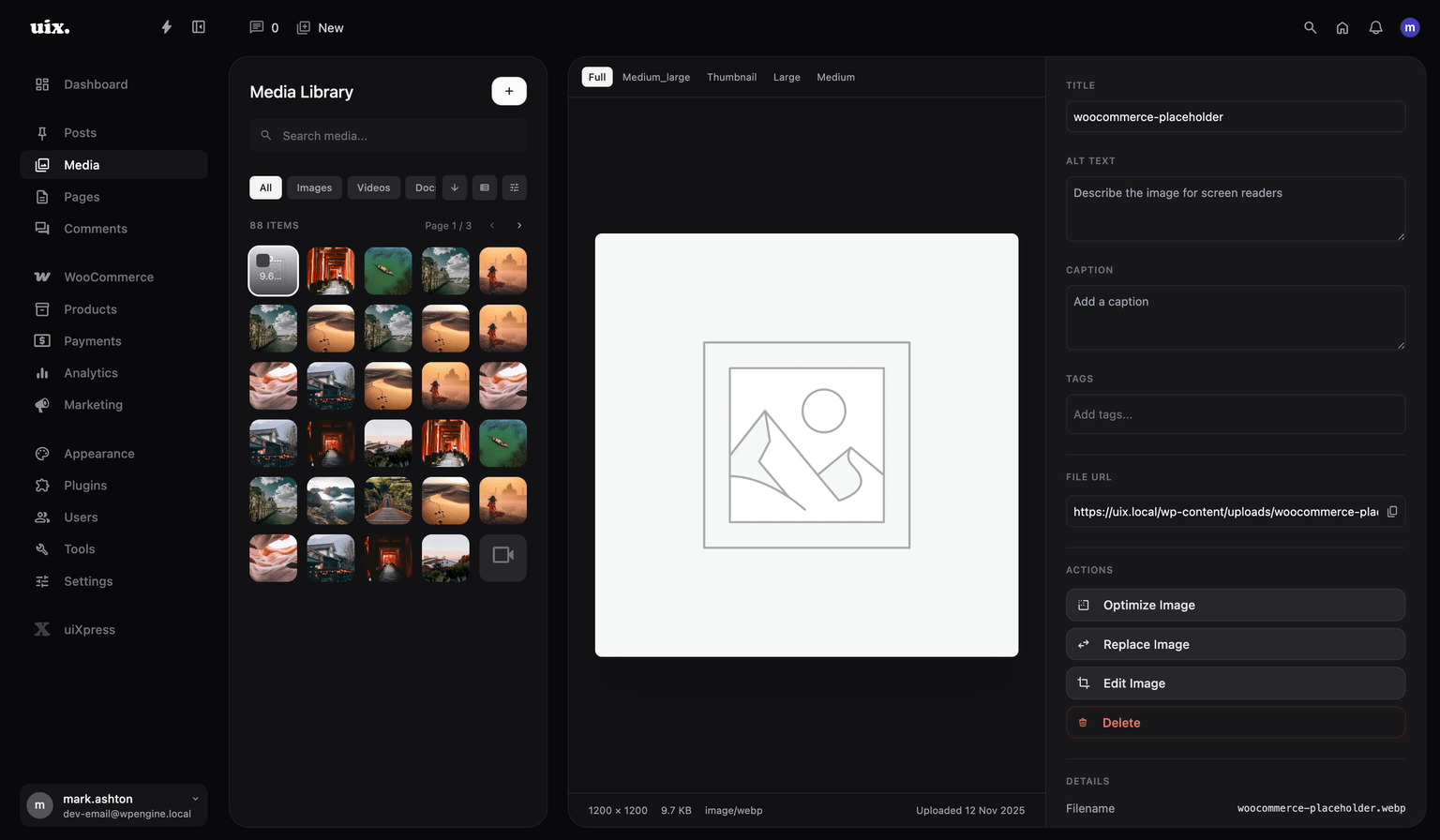
Task: Click the Alt Text description field
Action: [x=1235, y=208]
